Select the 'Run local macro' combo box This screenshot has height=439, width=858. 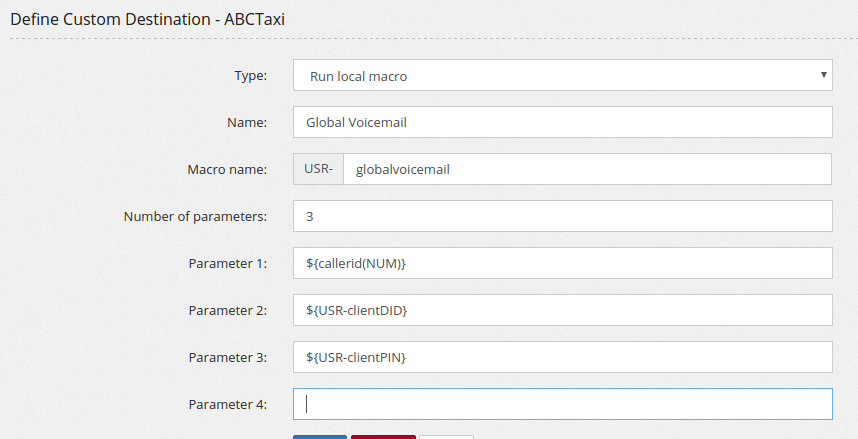563,75
